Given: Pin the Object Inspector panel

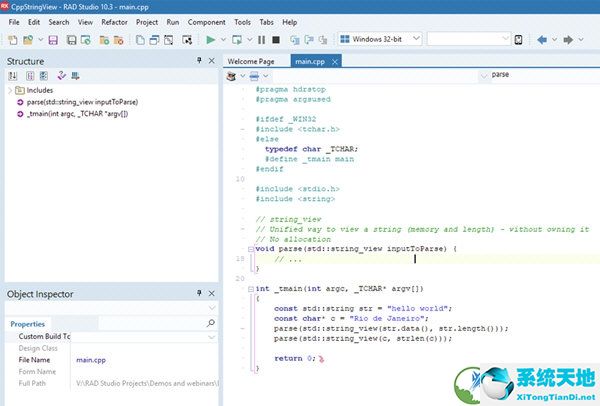Looking at the screenshot, I should [x=199, y=293].
